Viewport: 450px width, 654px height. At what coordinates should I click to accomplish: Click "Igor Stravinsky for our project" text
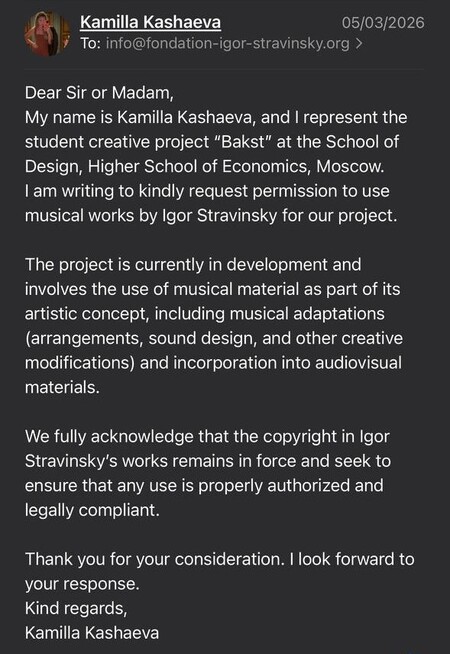277,216
